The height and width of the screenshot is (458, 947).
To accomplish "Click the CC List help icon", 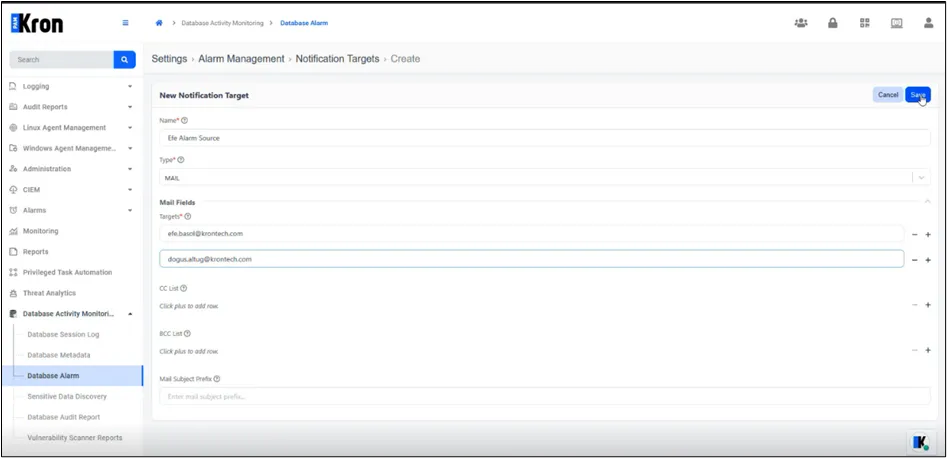I will coord(184,288).
